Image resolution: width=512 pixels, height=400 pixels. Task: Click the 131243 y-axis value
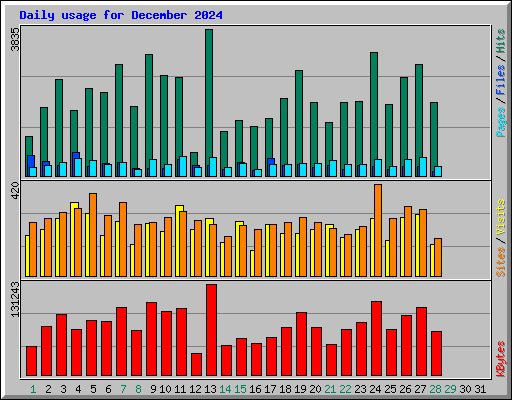pyautogui.click(x=15, y=299)
